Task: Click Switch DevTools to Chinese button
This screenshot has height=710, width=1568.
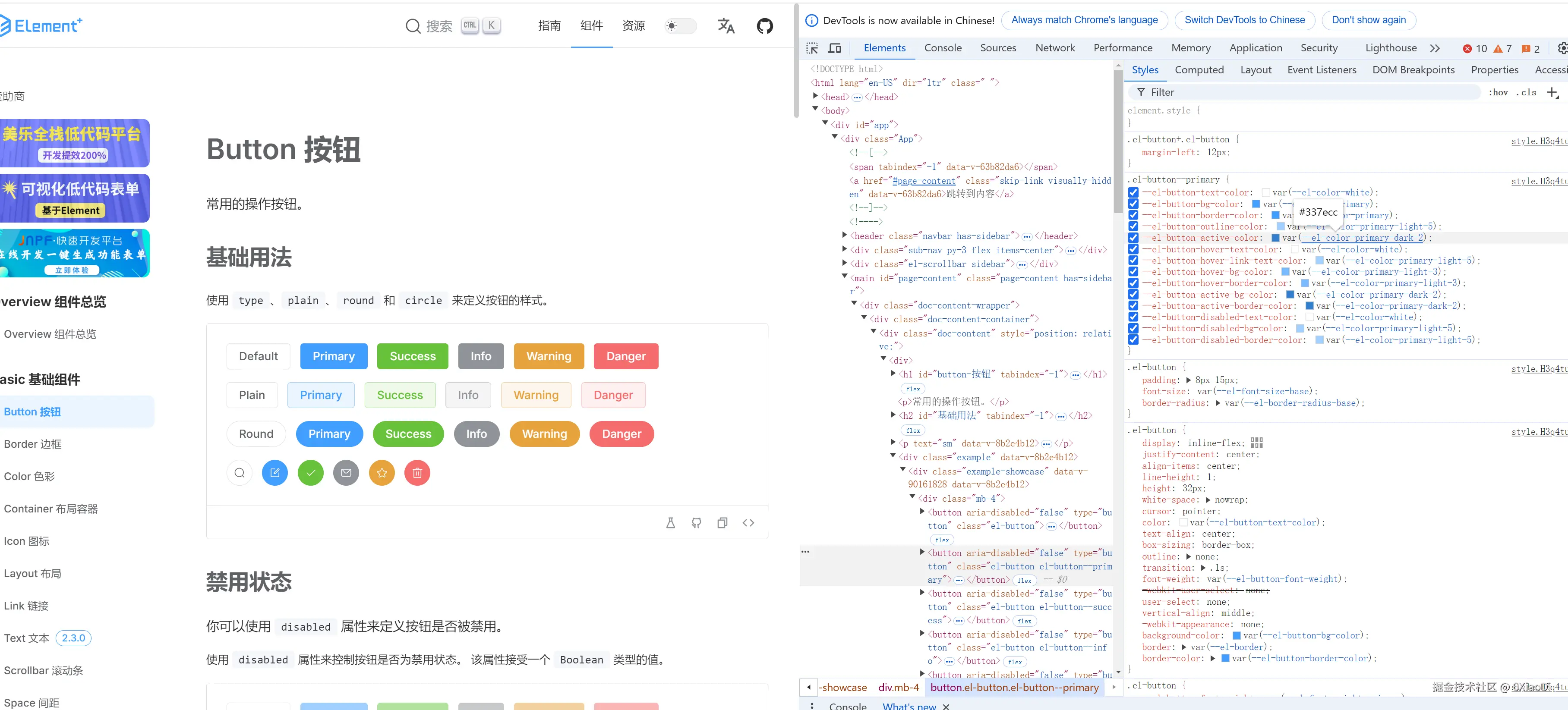Action: coord(1244,20)
